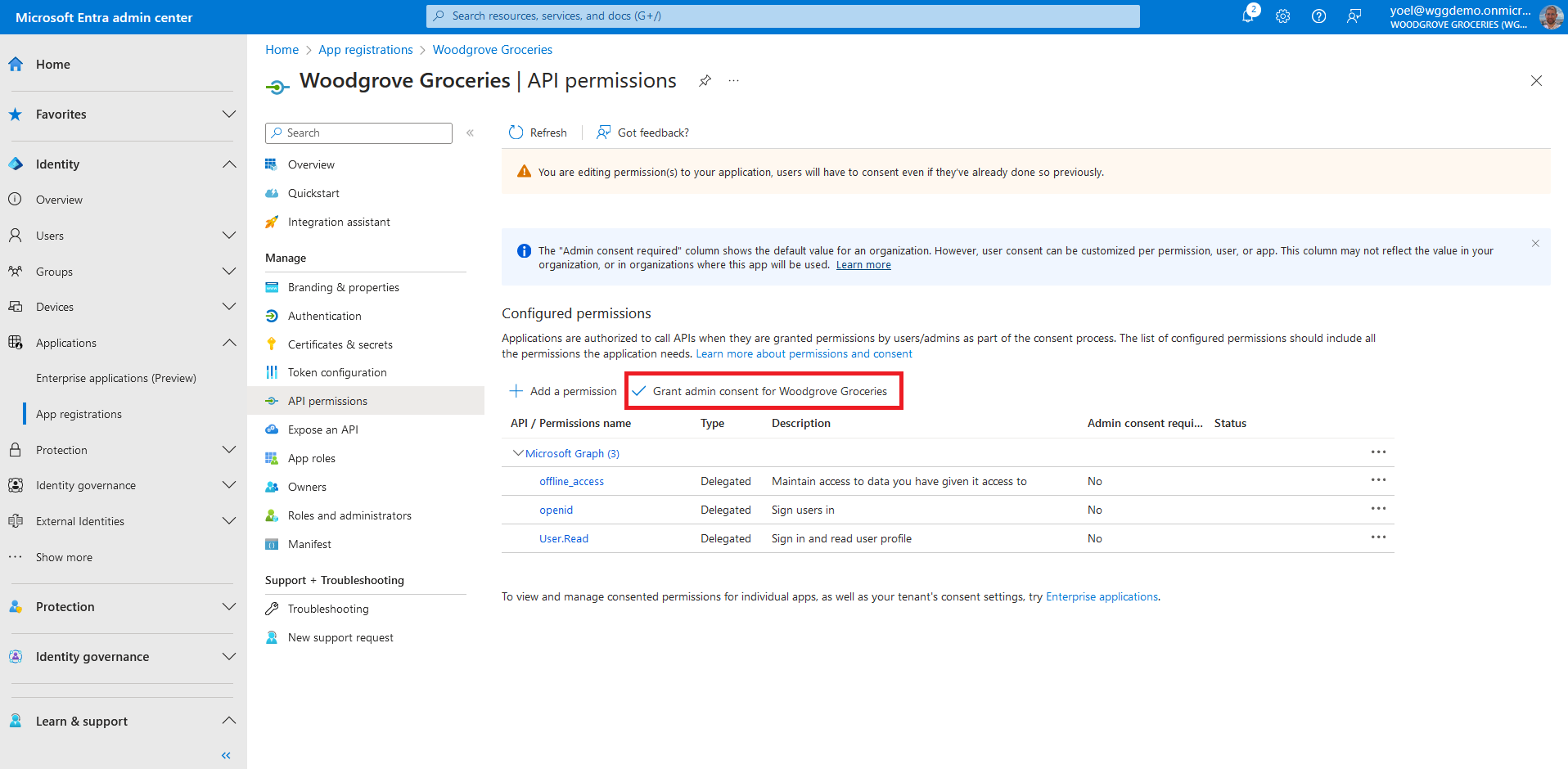Click the top search resources field

782,16
